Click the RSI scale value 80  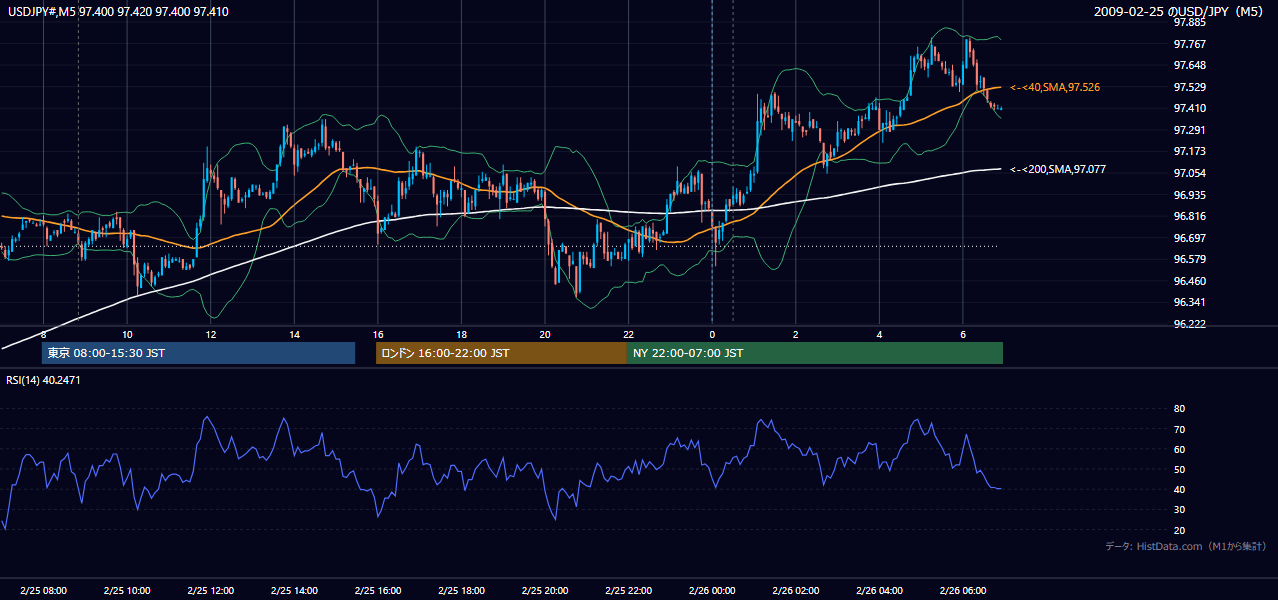coord(1180,409)
